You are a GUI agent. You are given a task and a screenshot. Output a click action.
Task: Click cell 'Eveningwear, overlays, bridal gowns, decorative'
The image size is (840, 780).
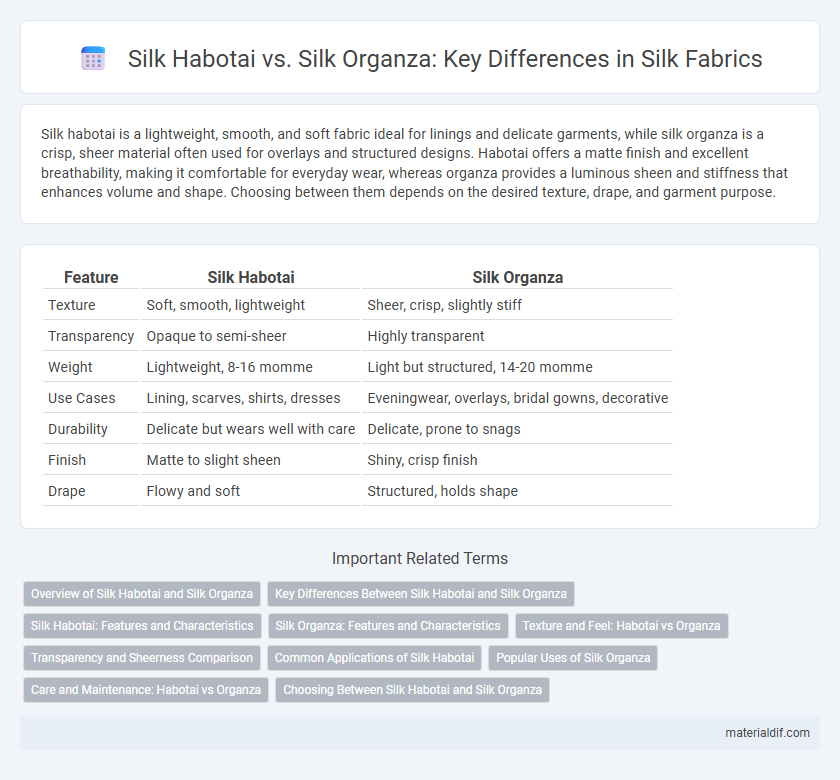pos(518,398)
